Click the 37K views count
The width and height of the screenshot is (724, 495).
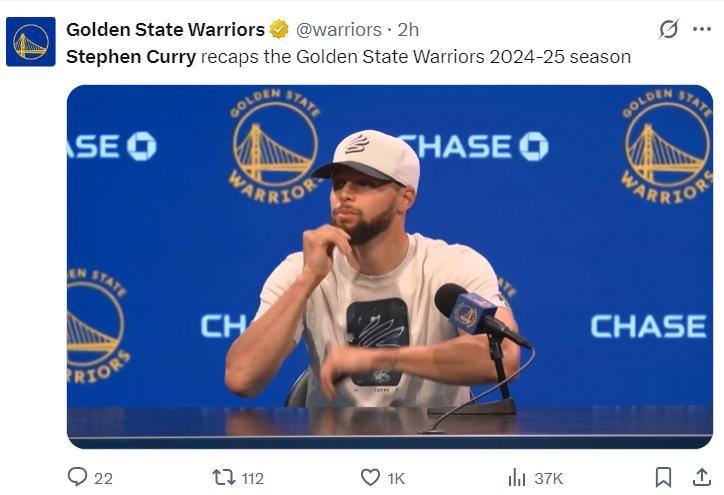[x=549, y=478]
